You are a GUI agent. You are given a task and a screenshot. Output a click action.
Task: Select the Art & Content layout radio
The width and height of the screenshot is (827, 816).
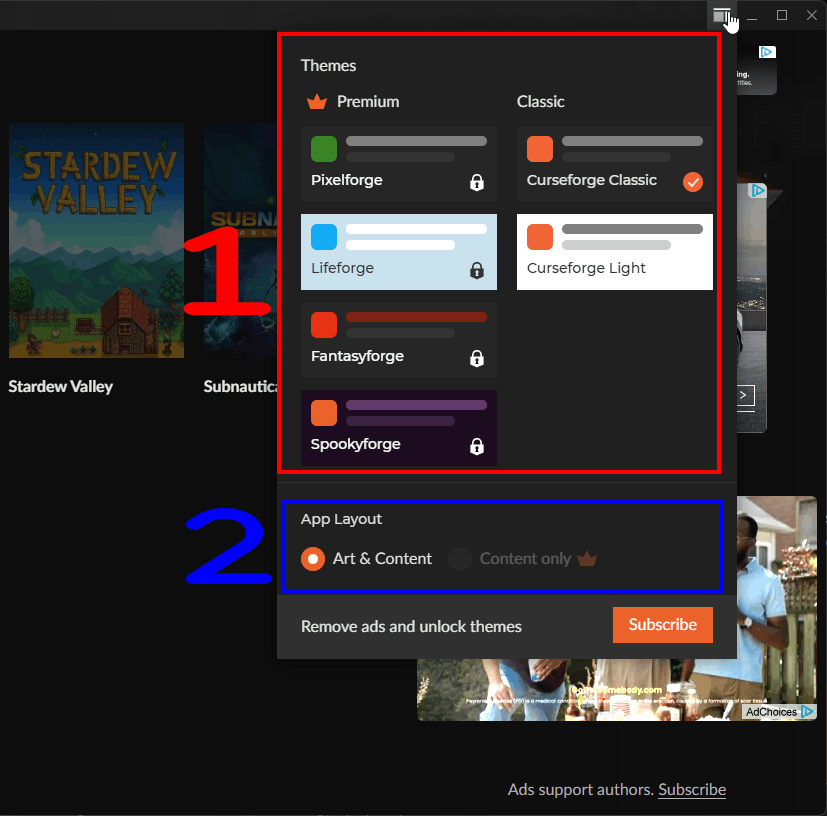pyautogui.click(x=313, y=559)
